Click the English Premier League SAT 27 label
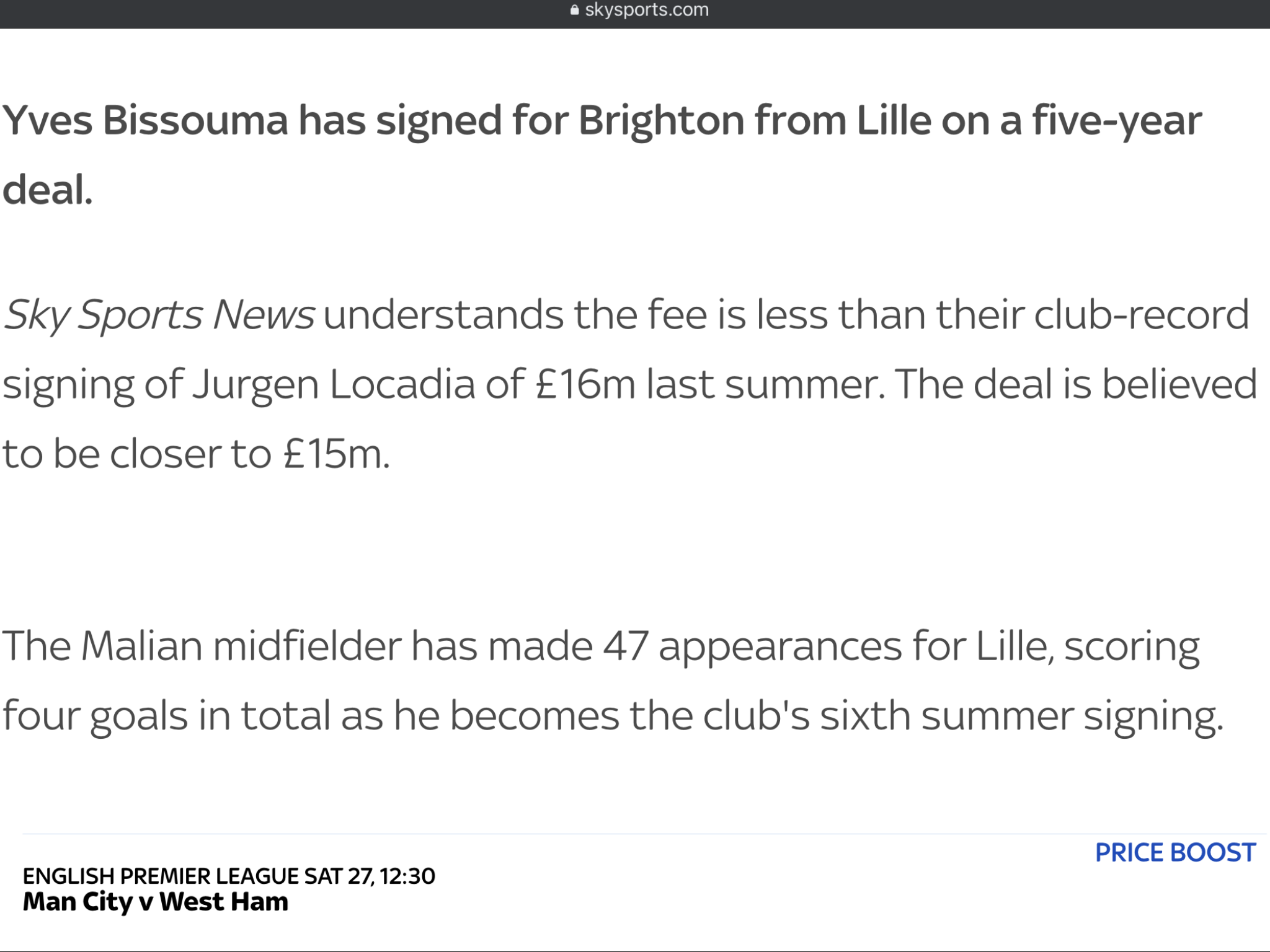Image resolution: width=1270 pixels, height=952 pixels. [x=198, y=876]
